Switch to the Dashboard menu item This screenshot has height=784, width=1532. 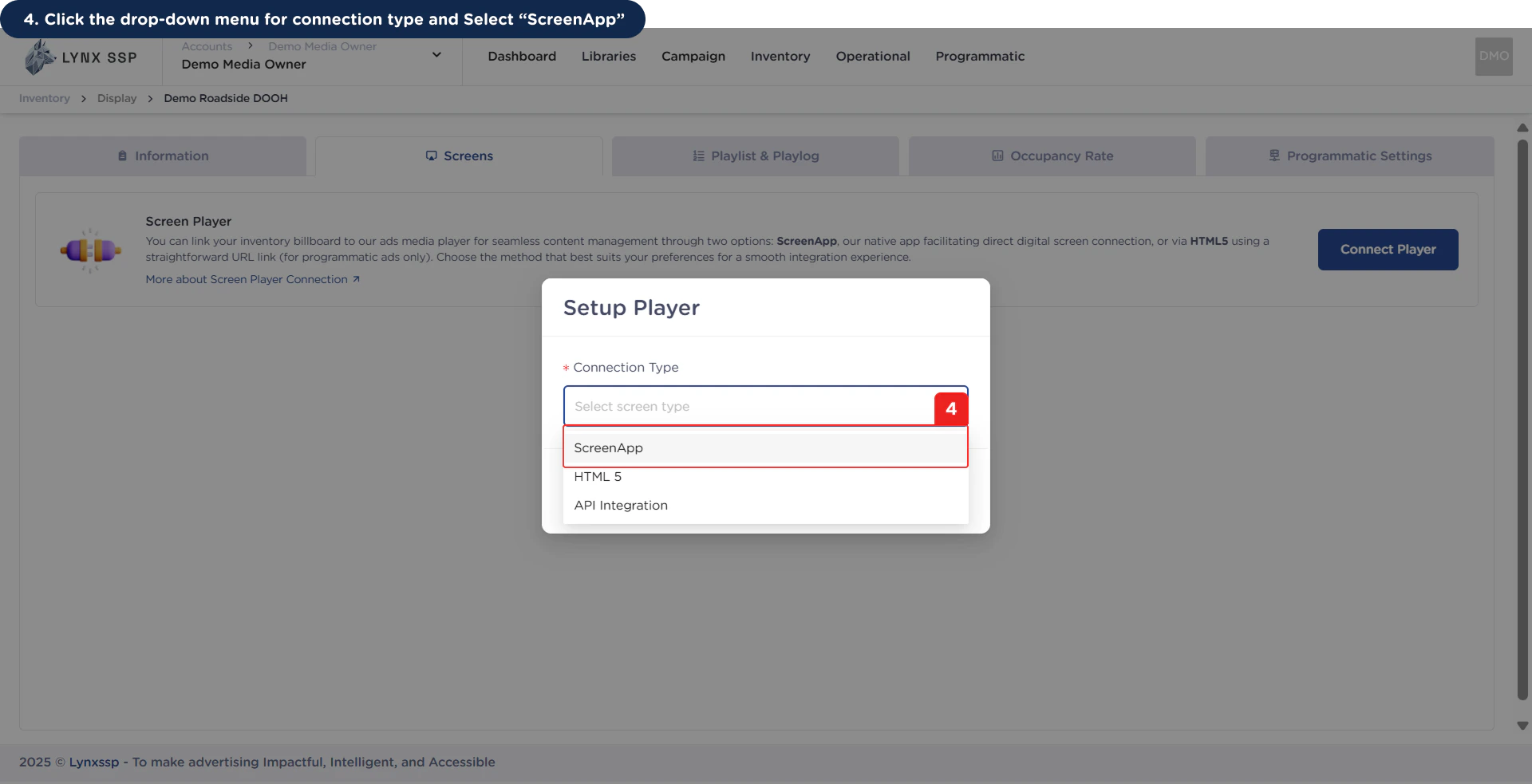pyautogui.click(x=521, y=56)
